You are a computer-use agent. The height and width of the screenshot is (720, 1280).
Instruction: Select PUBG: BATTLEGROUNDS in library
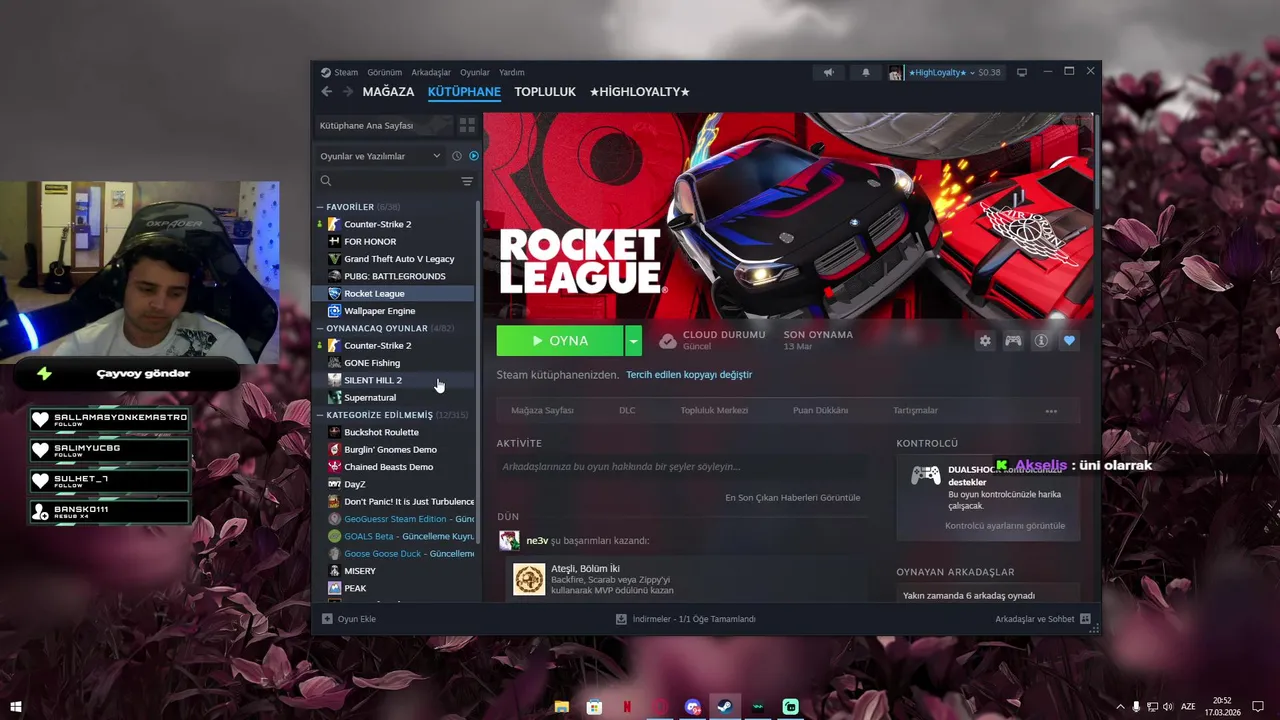[394, 276]
